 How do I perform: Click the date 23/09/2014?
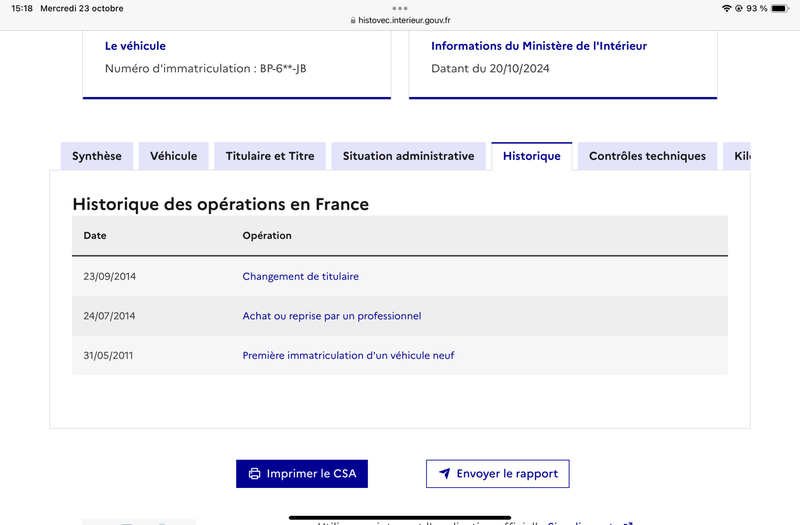110,277
